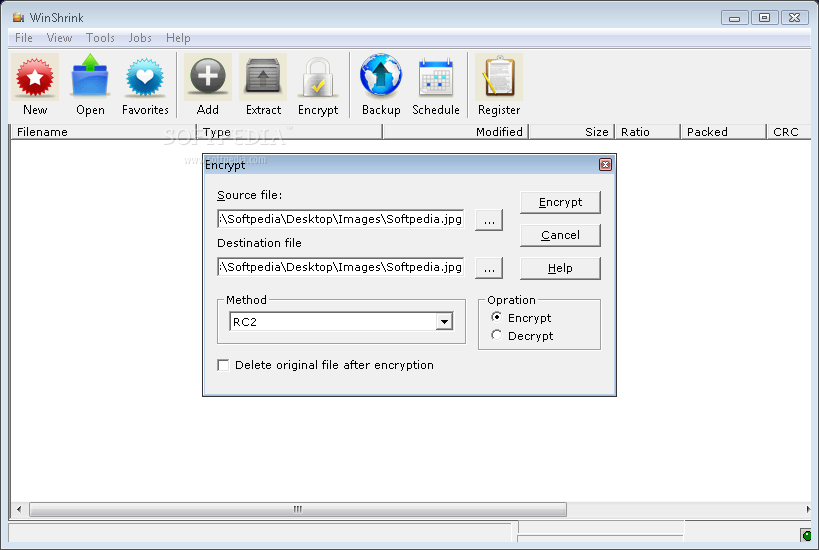
Task: Open the Help menu
Action: pos(178,38)
